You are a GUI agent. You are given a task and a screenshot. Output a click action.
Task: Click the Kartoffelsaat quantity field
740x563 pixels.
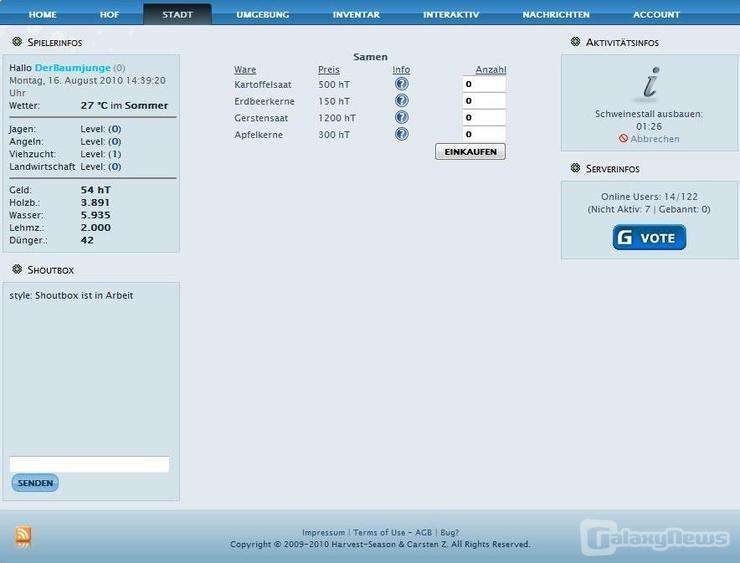pos(484,85)
